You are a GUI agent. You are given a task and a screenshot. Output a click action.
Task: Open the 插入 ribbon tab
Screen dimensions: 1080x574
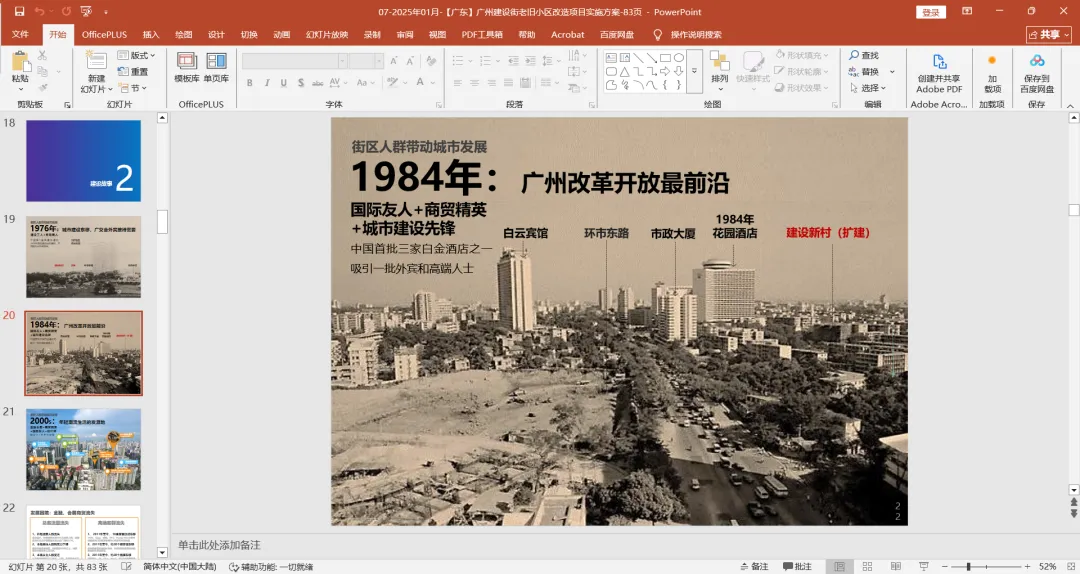pyautogui.click(x=151, y=34)
